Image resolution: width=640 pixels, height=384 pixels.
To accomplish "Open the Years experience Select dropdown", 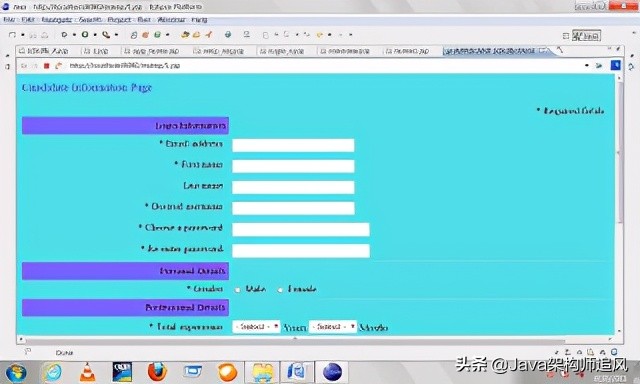I will pyautogui.click(x=256, y=327).
